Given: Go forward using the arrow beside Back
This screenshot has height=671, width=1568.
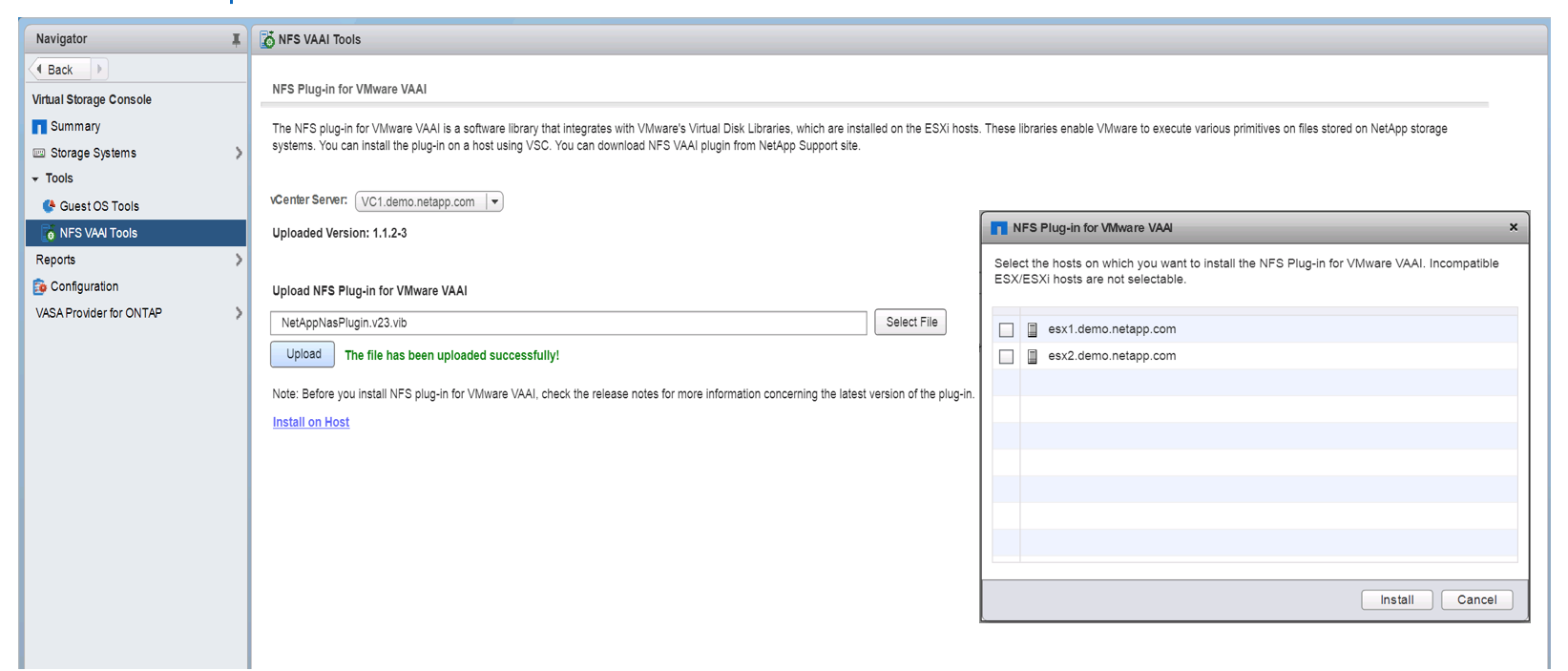Looking at the screenshot, I should (99, 69).
